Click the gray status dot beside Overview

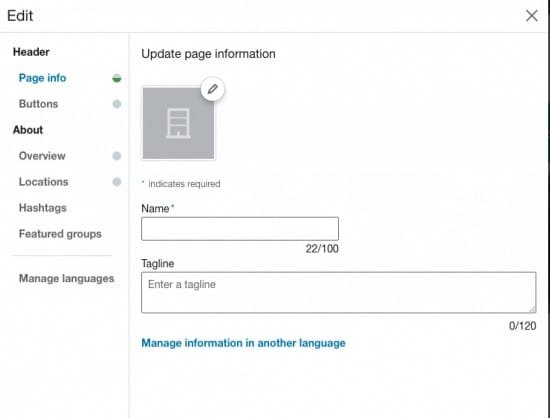(x=117, y=156)
